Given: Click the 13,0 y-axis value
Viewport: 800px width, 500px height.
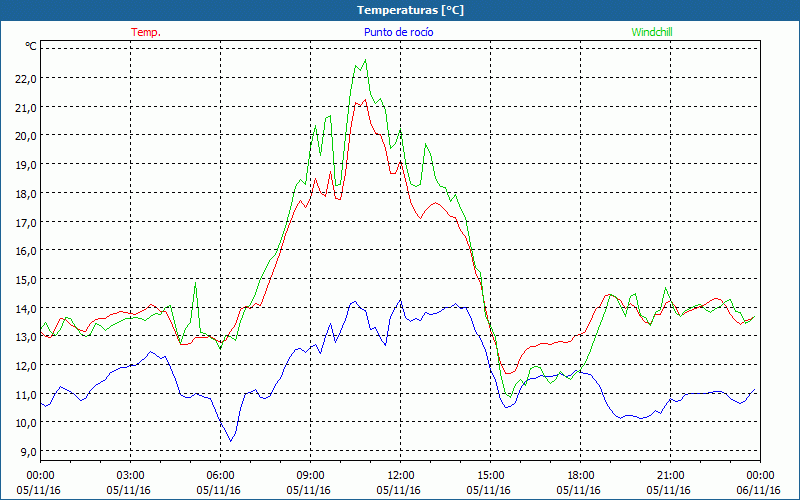Looking at the screenshot, I should pos(27,337).
